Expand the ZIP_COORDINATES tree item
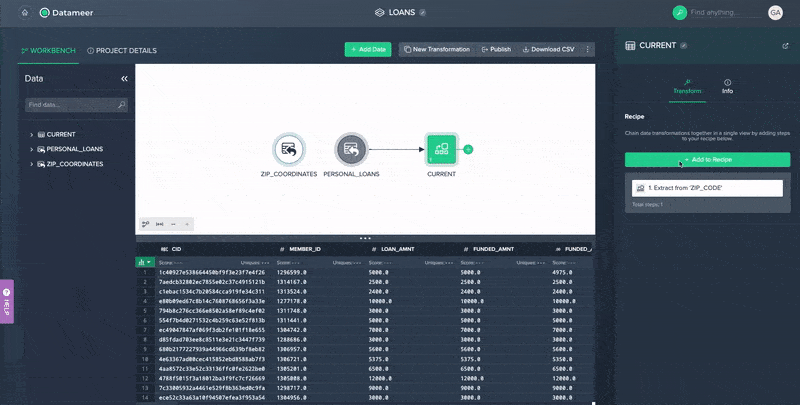This screenshot has height=405, width=800. pyautogui.click(x=31, y=164)
